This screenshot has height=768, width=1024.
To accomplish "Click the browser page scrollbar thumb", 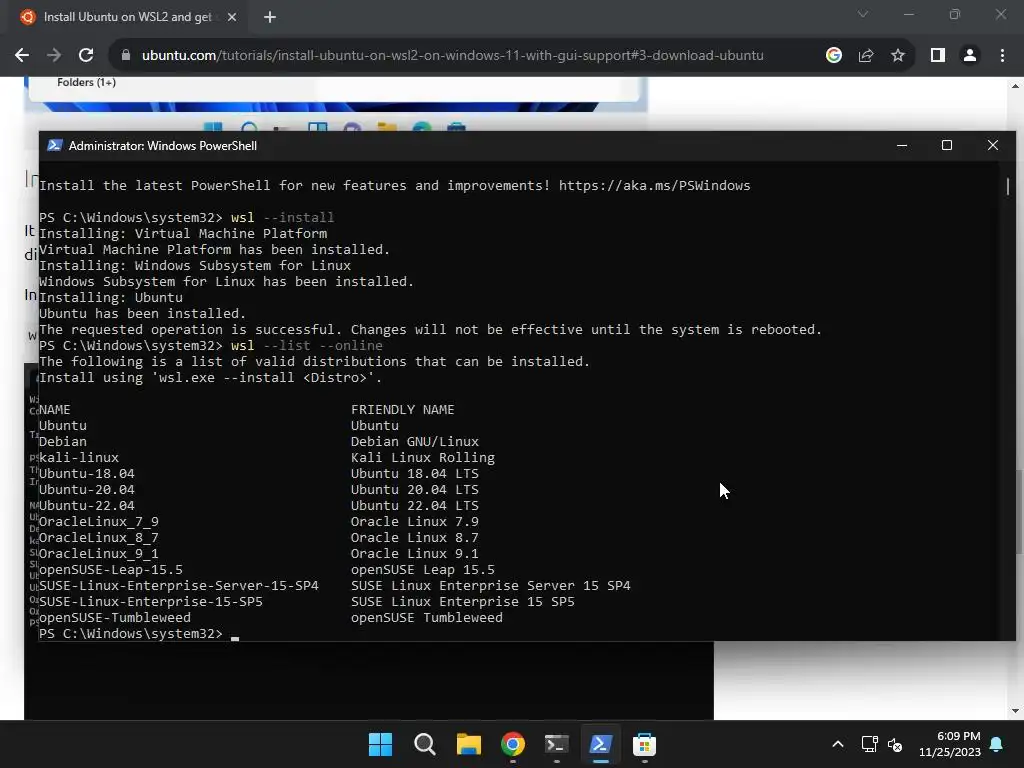I will click(1019, 513).
